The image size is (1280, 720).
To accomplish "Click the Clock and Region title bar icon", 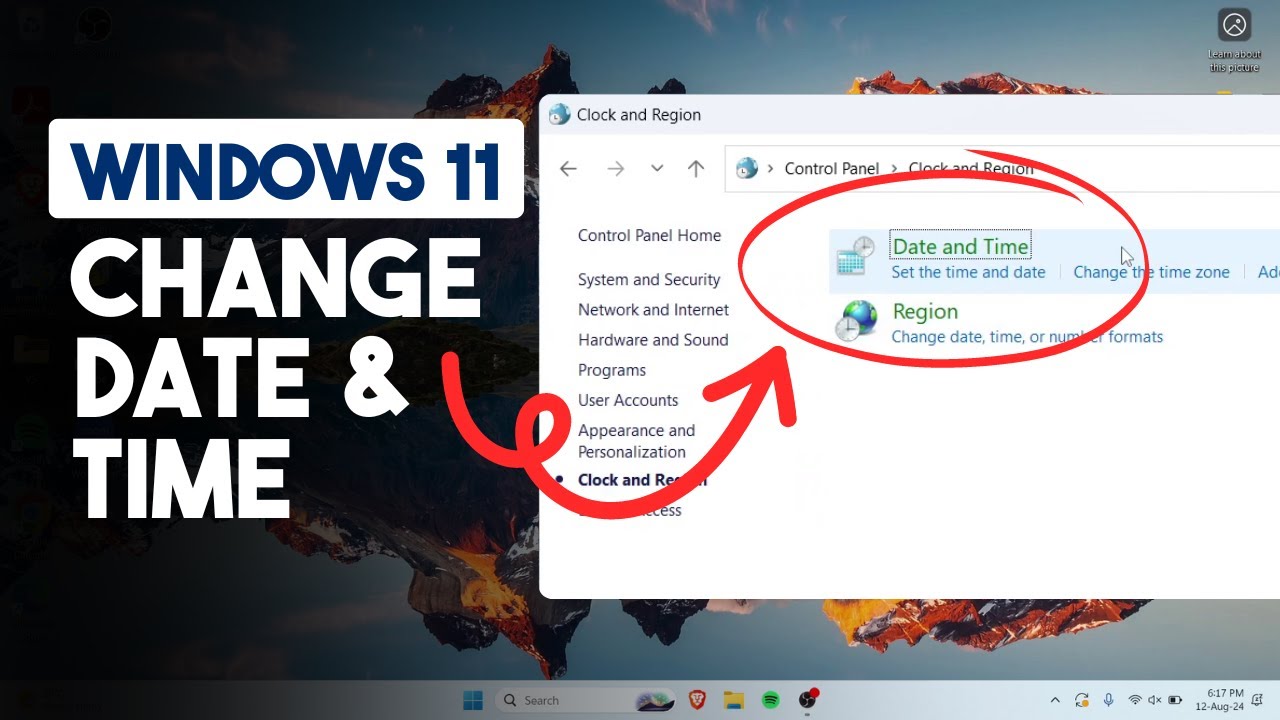I will coord(560,114).
